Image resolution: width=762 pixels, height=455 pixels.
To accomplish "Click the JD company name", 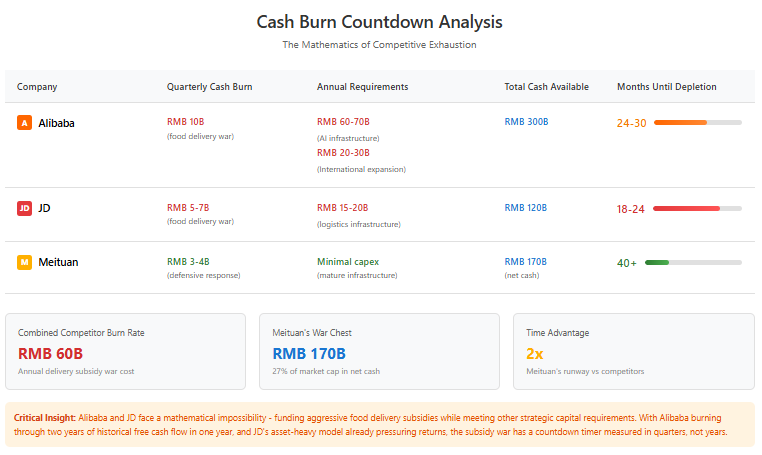I will [x=44, y=208].
